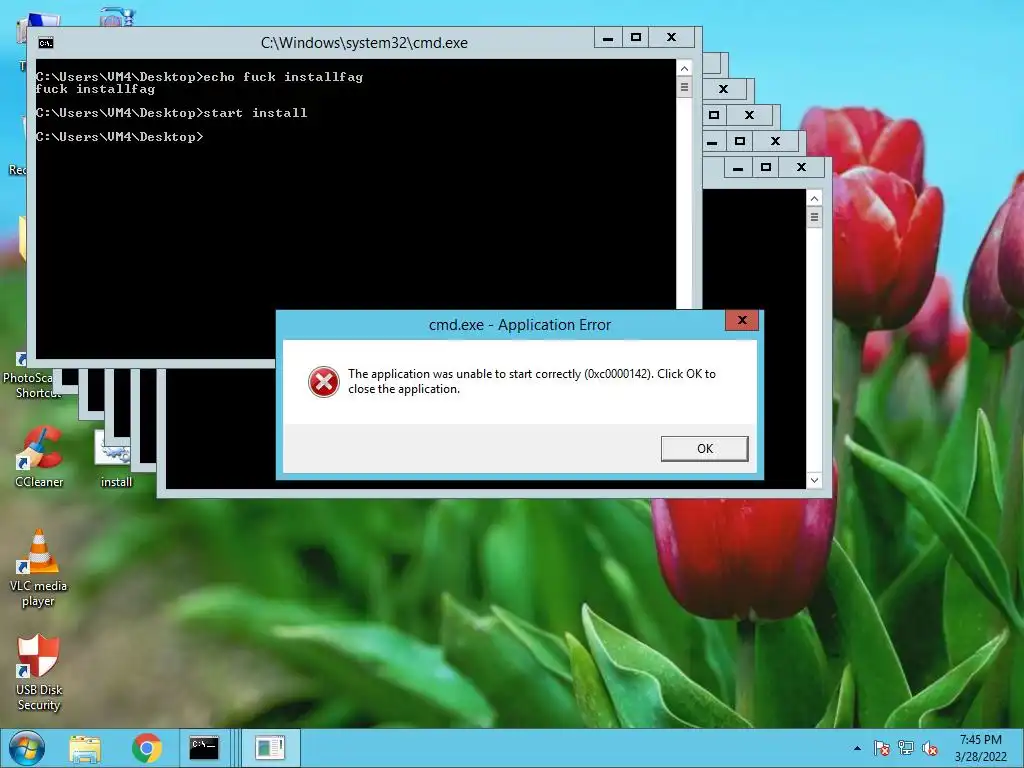1024x768 pixels.
Task: Click OK in the Application Error dialog
Action: click(x=705, y=449)
